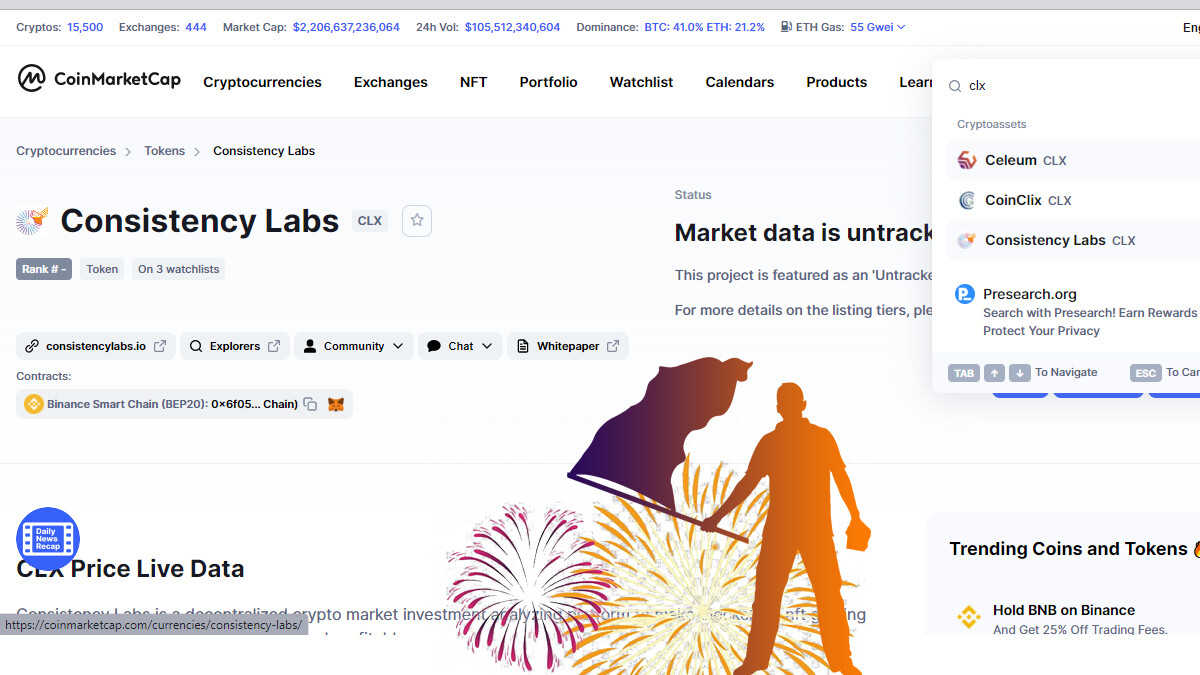Click the Cryptos count 15,500
Screen dimensions: 1200x675
coord(85,27)
